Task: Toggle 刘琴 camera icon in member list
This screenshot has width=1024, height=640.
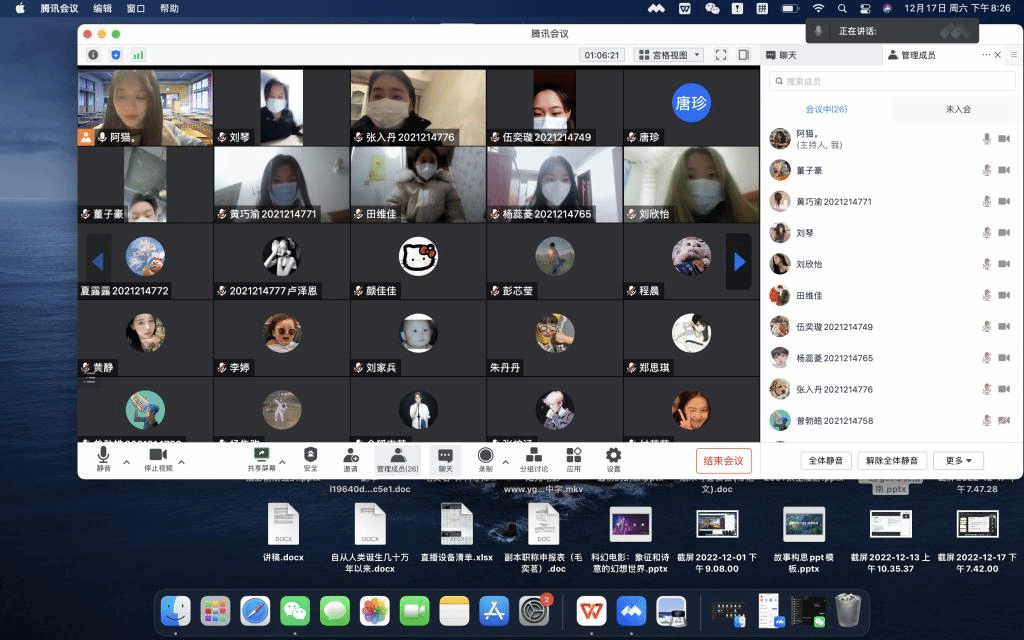Action: [x=1004, y=232]
